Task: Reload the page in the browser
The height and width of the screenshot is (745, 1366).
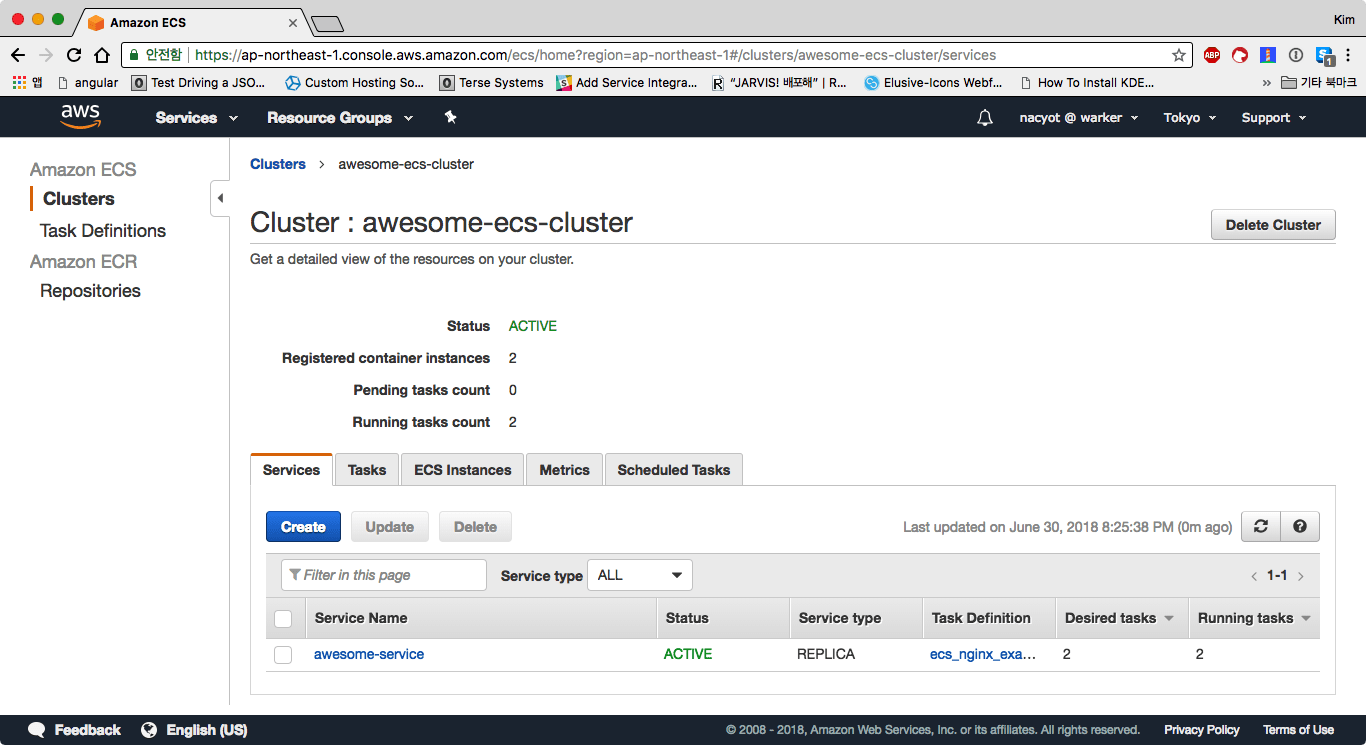Action: [74, 55]
